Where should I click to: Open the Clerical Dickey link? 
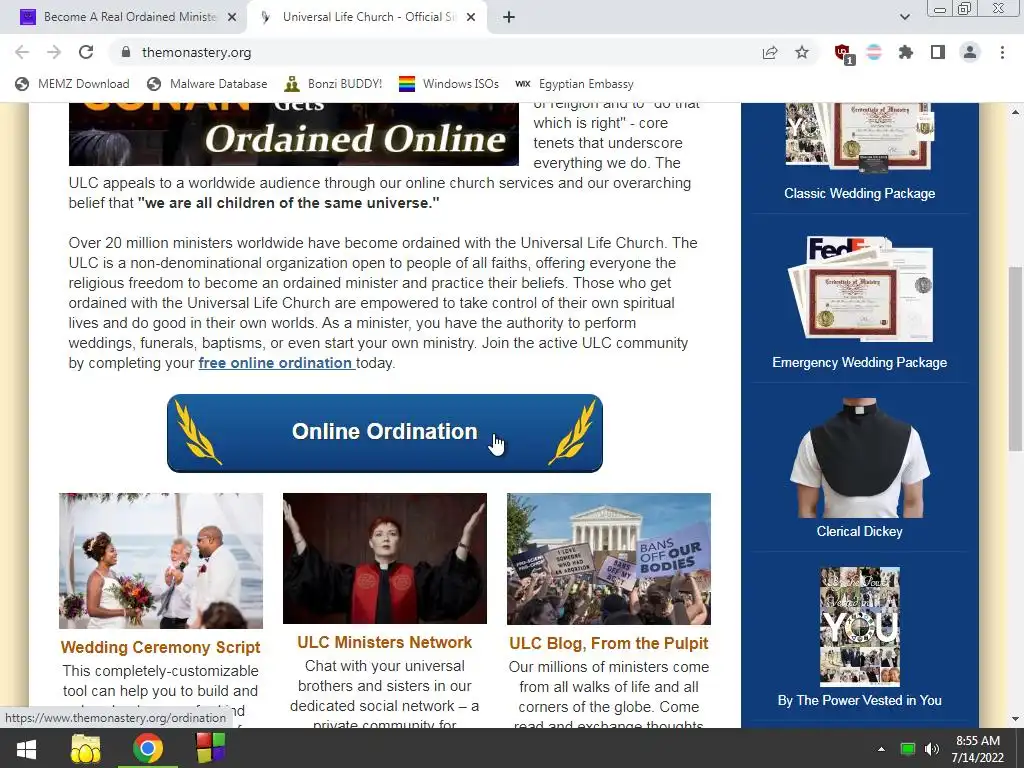coord(859,532)
